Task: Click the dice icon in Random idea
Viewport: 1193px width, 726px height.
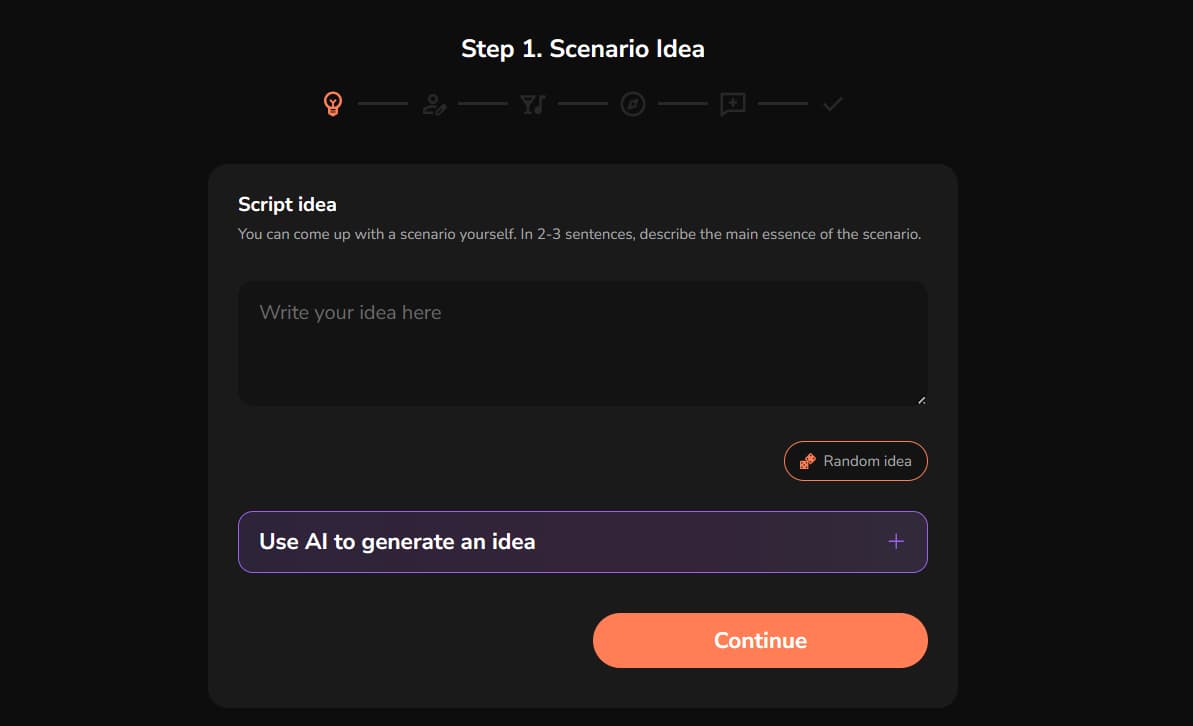Action: [807, 461]
